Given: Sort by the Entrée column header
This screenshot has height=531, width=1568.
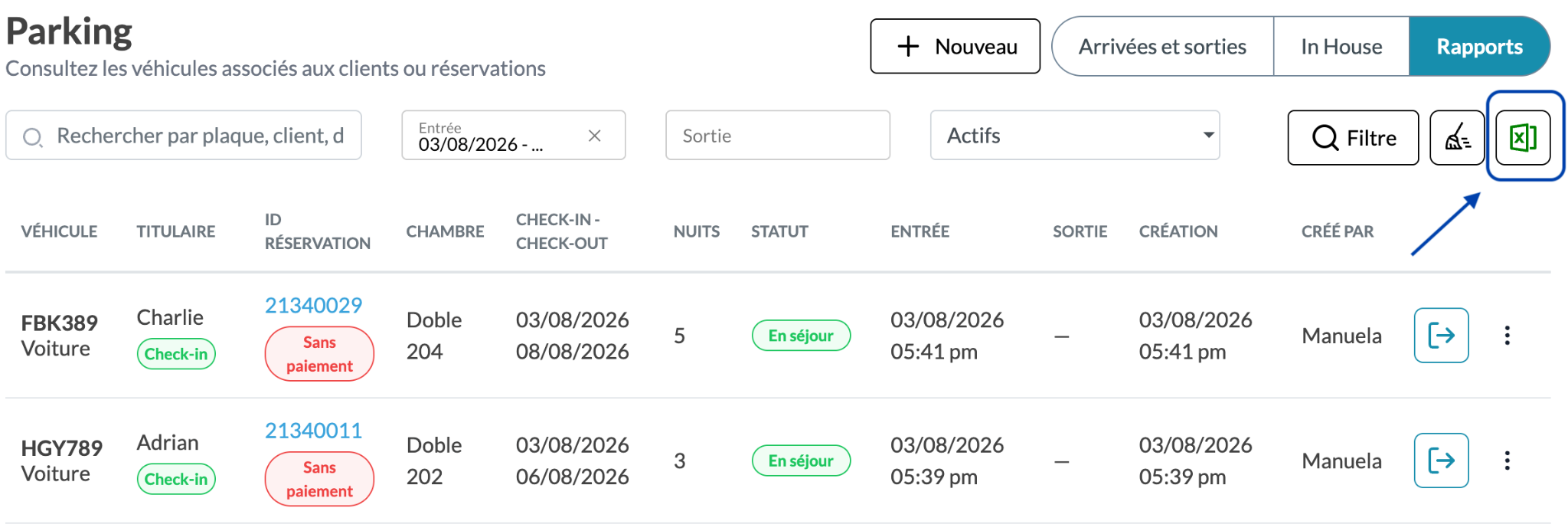Looking at the screenshot, I should click(920, 231).
